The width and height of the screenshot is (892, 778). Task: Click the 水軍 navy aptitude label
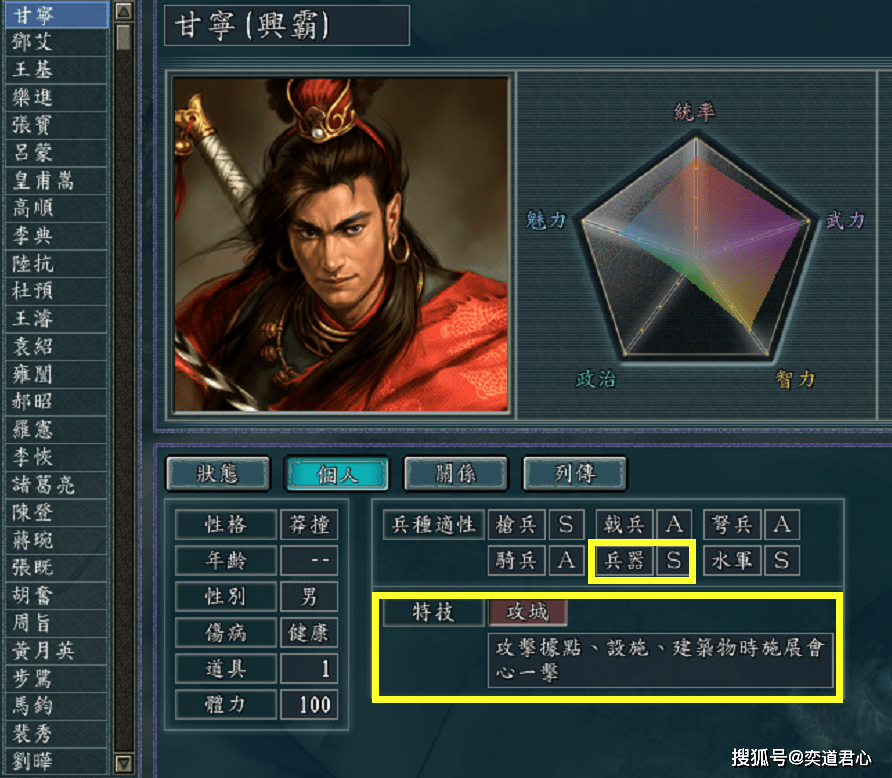pos(732,561)
